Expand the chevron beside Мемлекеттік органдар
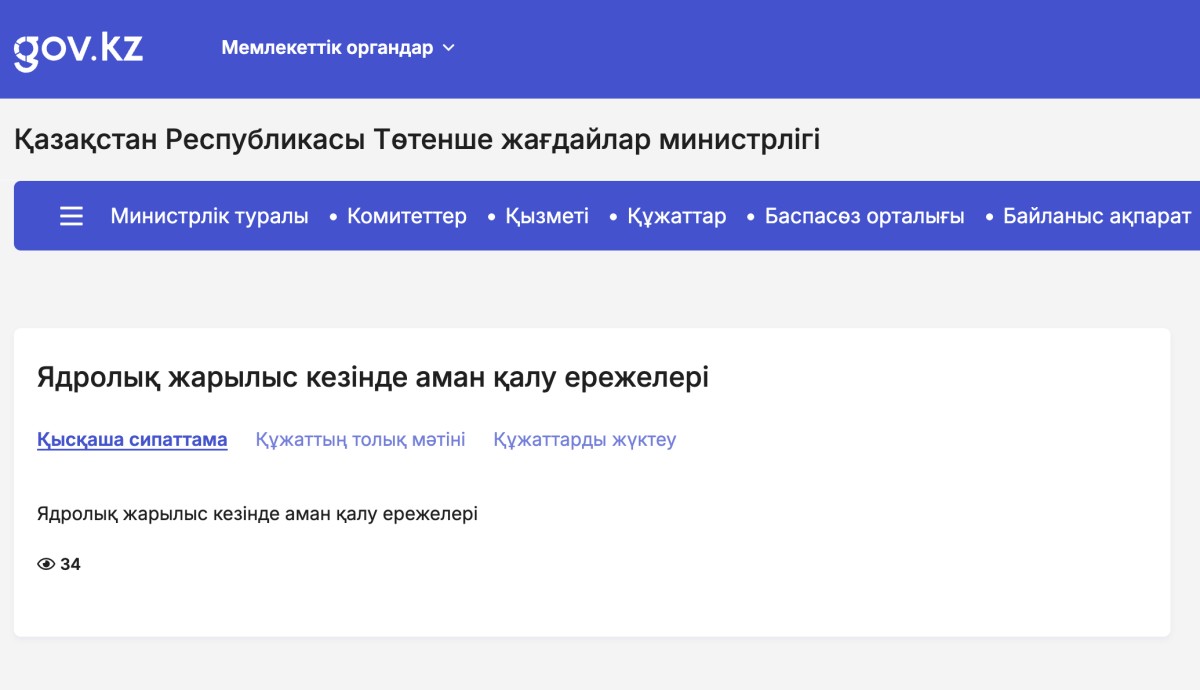The image size is (1200, 690). [x=448, y=48]
